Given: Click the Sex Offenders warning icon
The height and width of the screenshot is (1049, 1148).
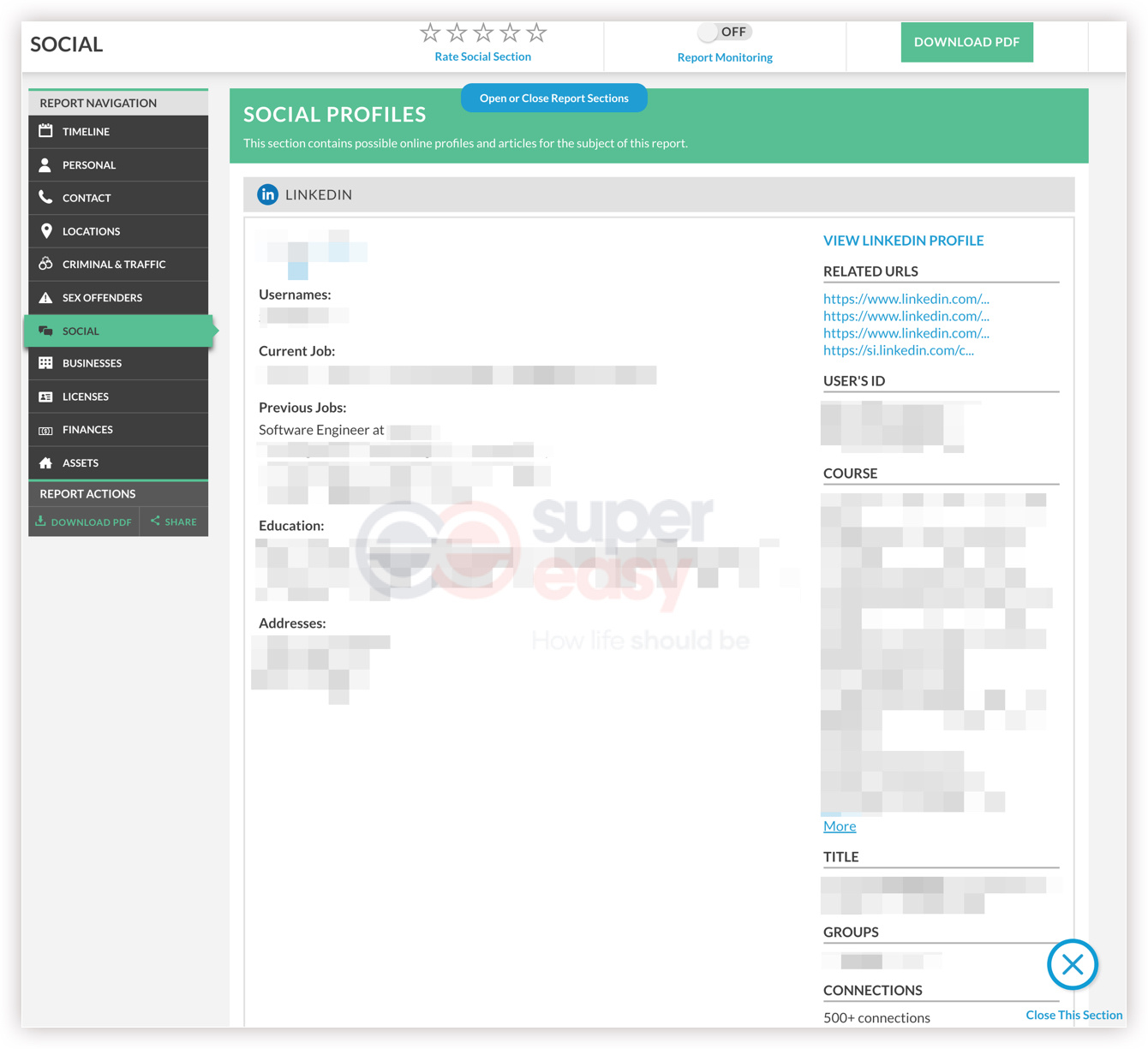Looking at the screenshot, I should 45,297.
